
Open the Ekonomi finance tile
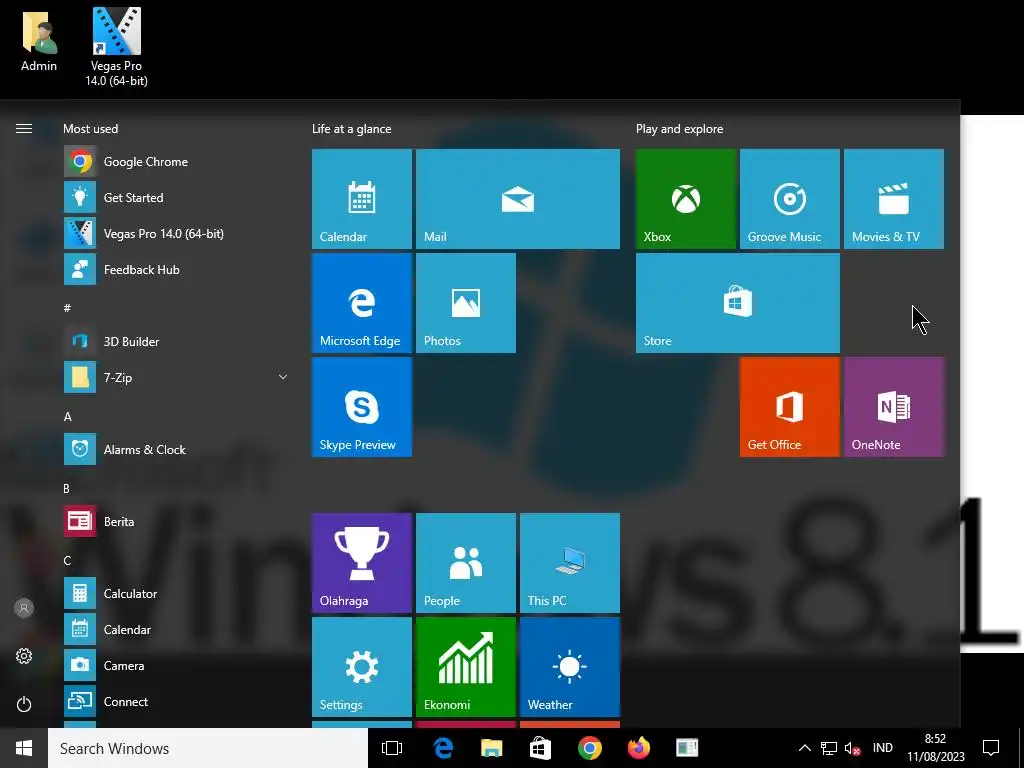click(466, 667)
